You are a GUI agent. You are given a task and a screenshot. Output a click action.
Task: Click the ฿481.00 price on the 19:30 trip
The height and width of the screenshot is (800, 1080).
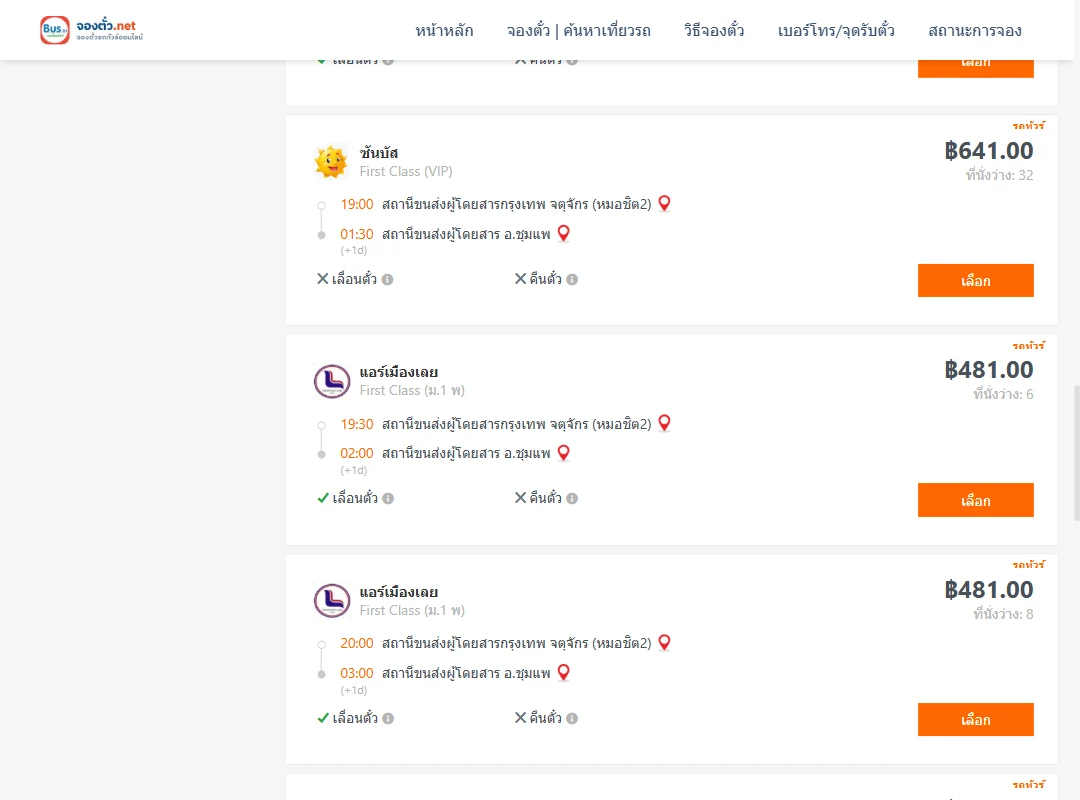pos(988,370)
